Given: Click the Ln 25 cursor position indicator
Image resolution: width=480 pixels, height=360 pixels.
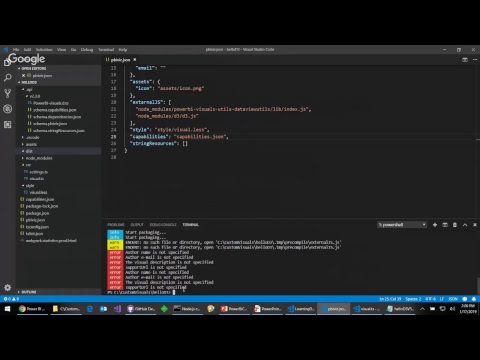Looking at the screenshot, I should (390, 299).
